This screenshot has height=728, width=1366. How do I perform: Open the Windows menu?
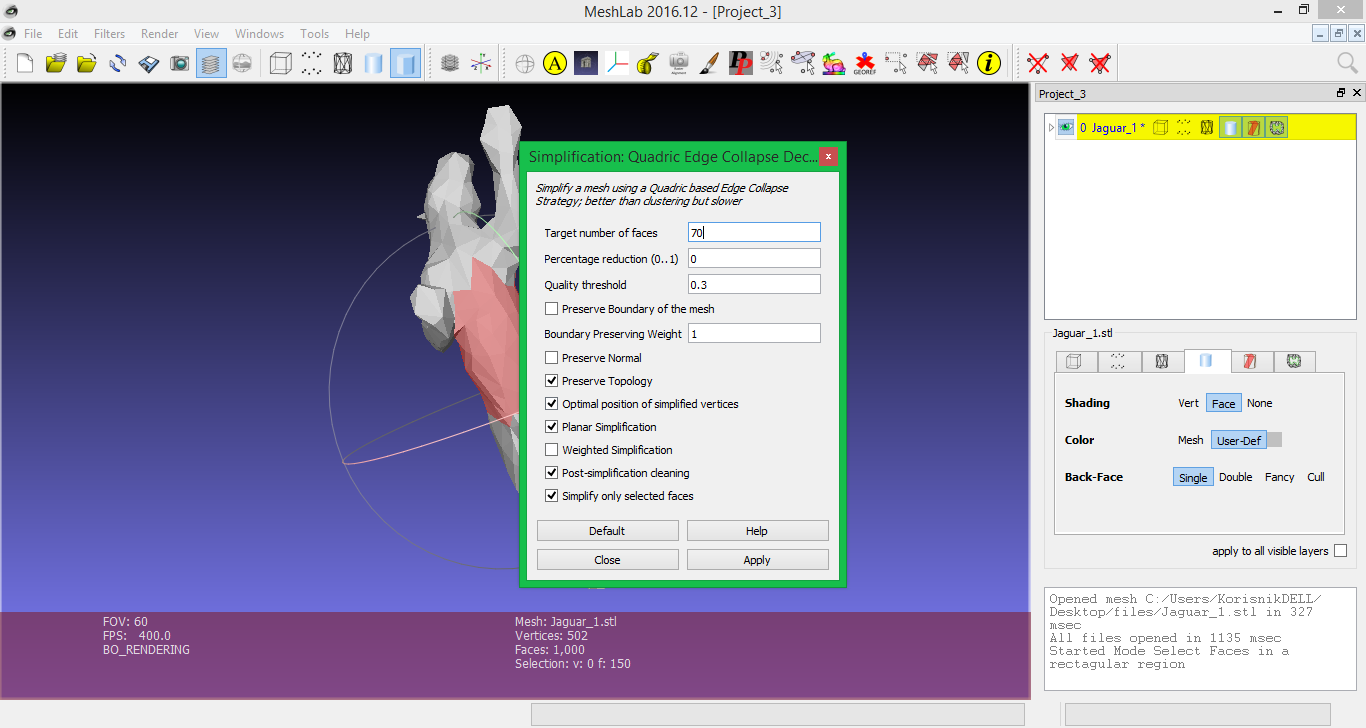(260, 34)
